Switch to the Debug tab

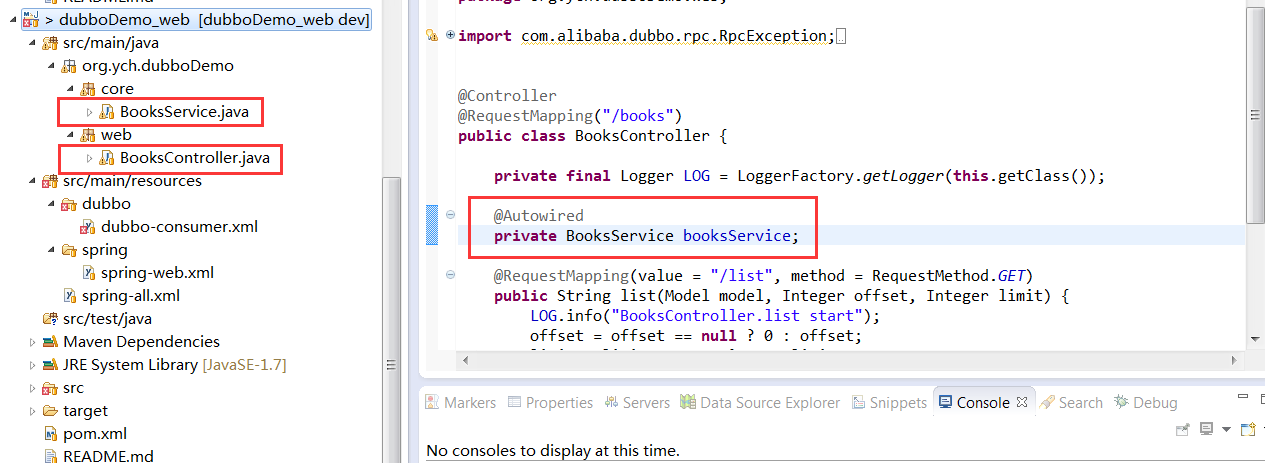pyautogui.click(x=1145, y=402)
